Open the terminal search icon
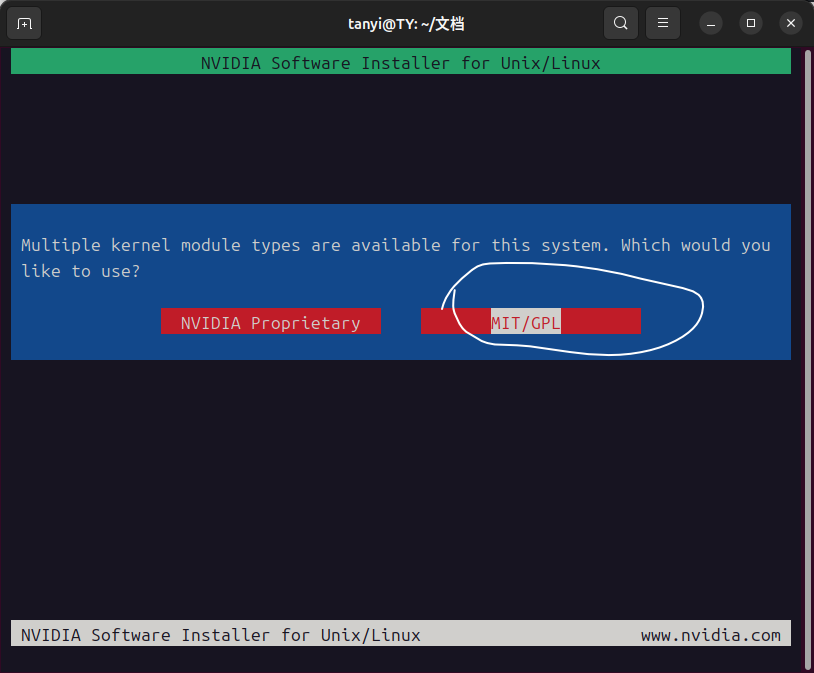This screenshot has width=814, height=673. (x=620, y=23)
